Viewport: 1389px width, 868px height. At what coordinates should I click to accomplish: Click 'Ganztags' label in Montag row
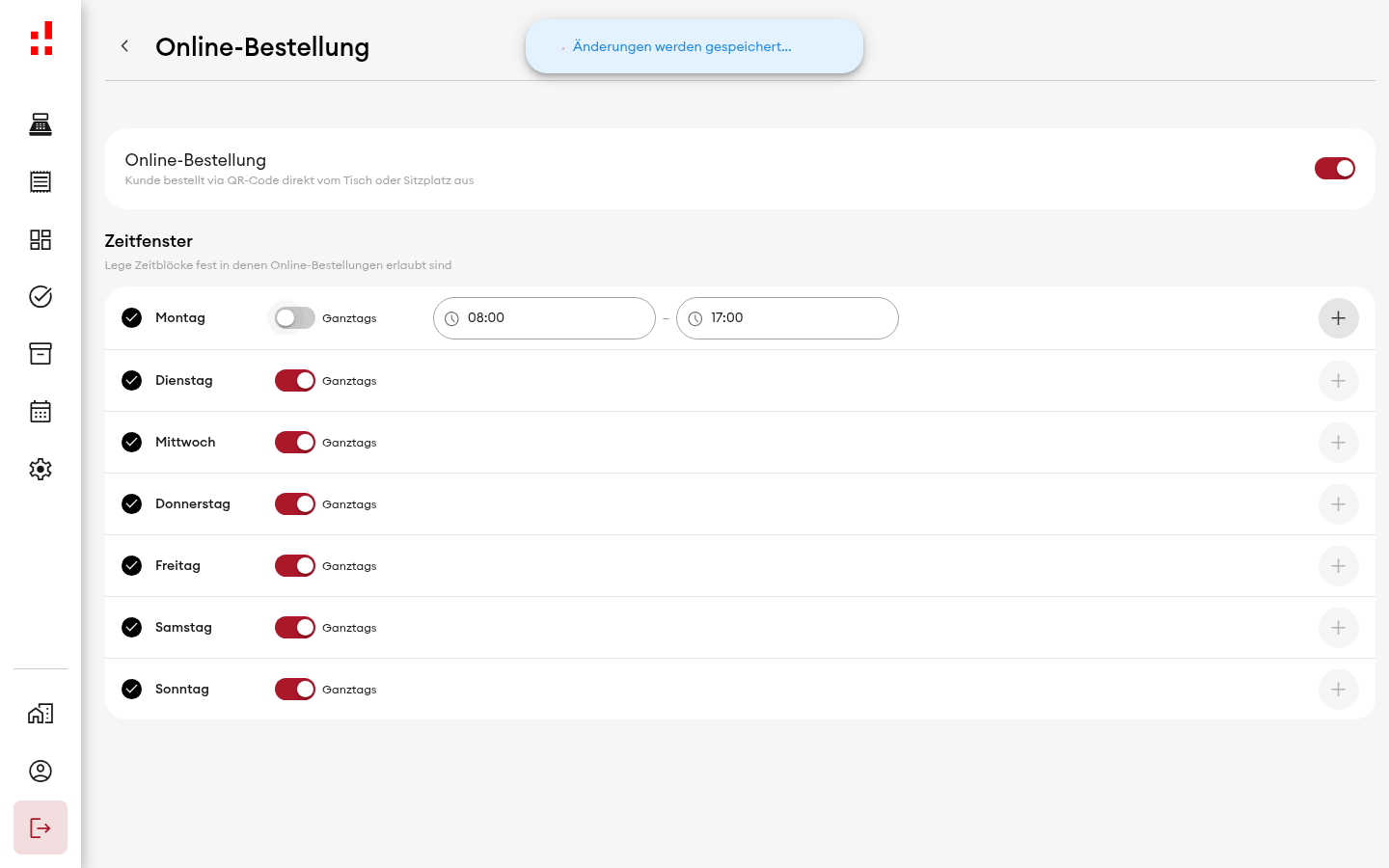coord(349,318)
